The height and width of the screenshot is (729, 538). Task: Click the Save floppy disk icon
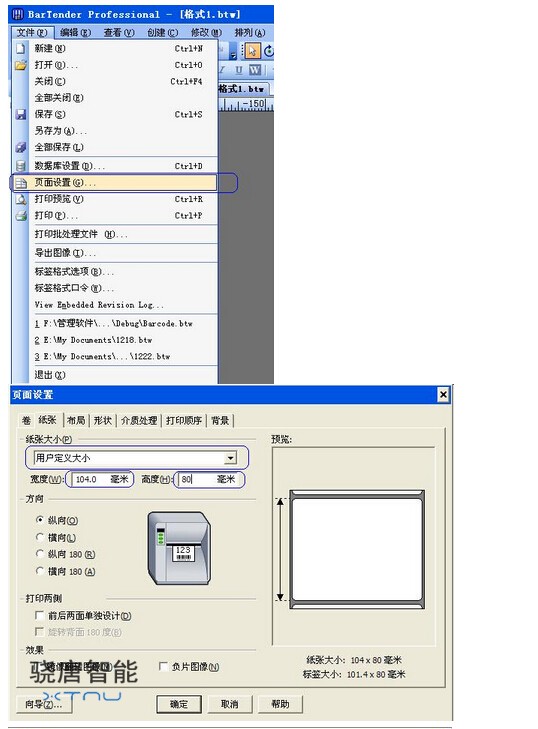(x=20, y=114)
